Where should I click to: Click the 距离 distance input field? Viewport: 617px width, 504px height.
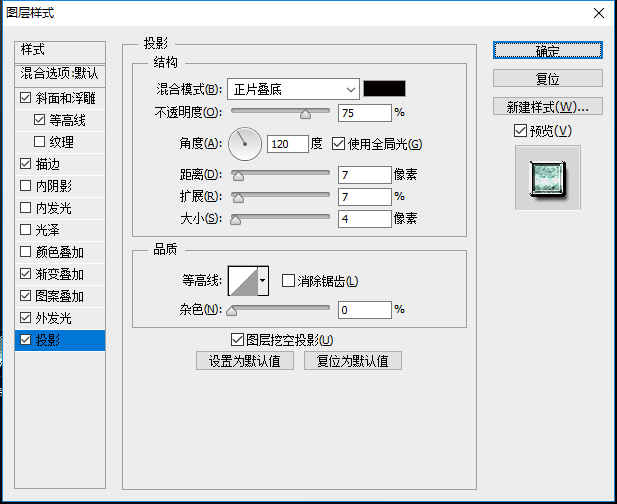[x=364, y=175]
